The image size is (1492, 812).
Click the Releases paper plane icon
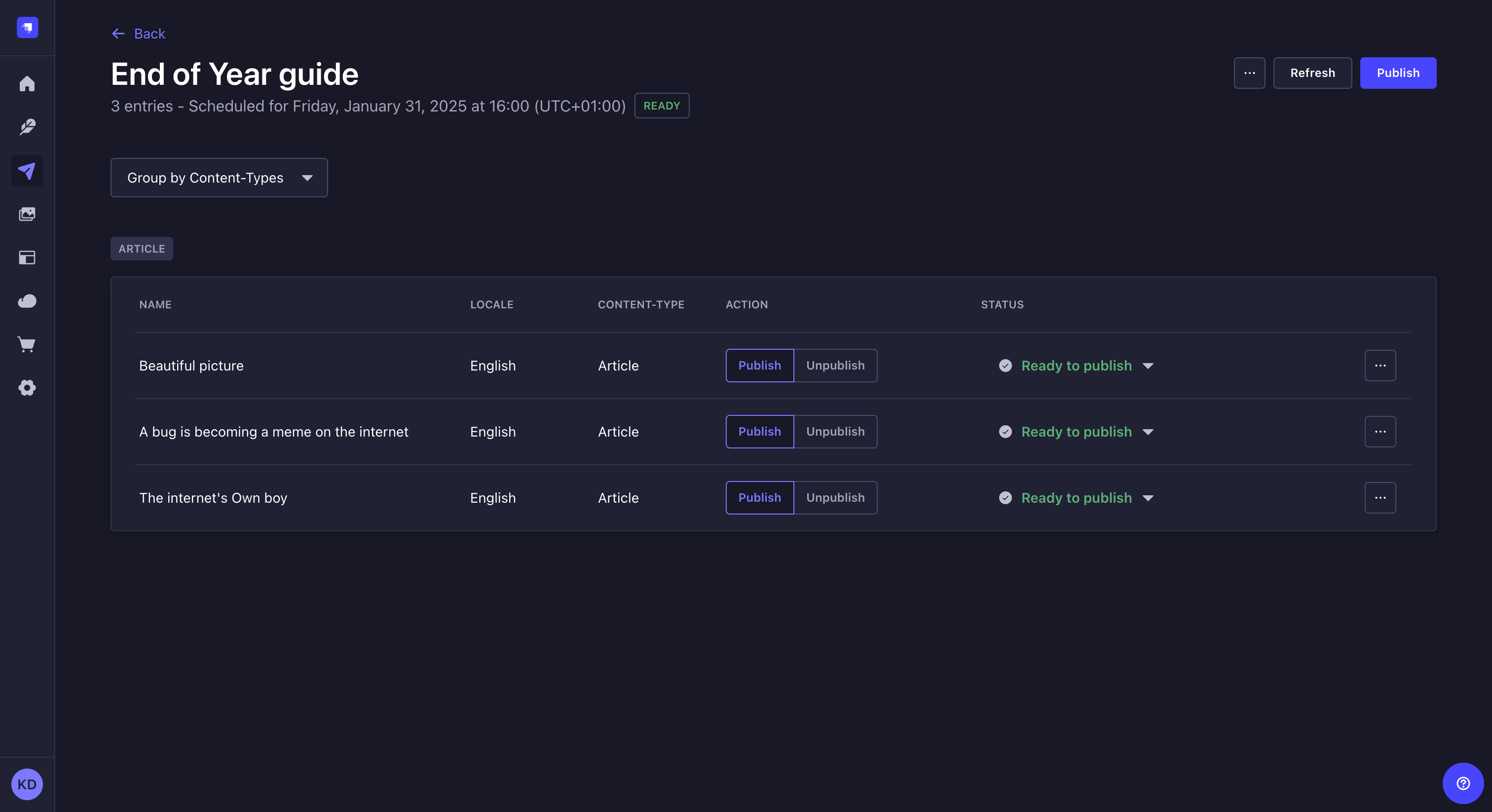[27, 171]
